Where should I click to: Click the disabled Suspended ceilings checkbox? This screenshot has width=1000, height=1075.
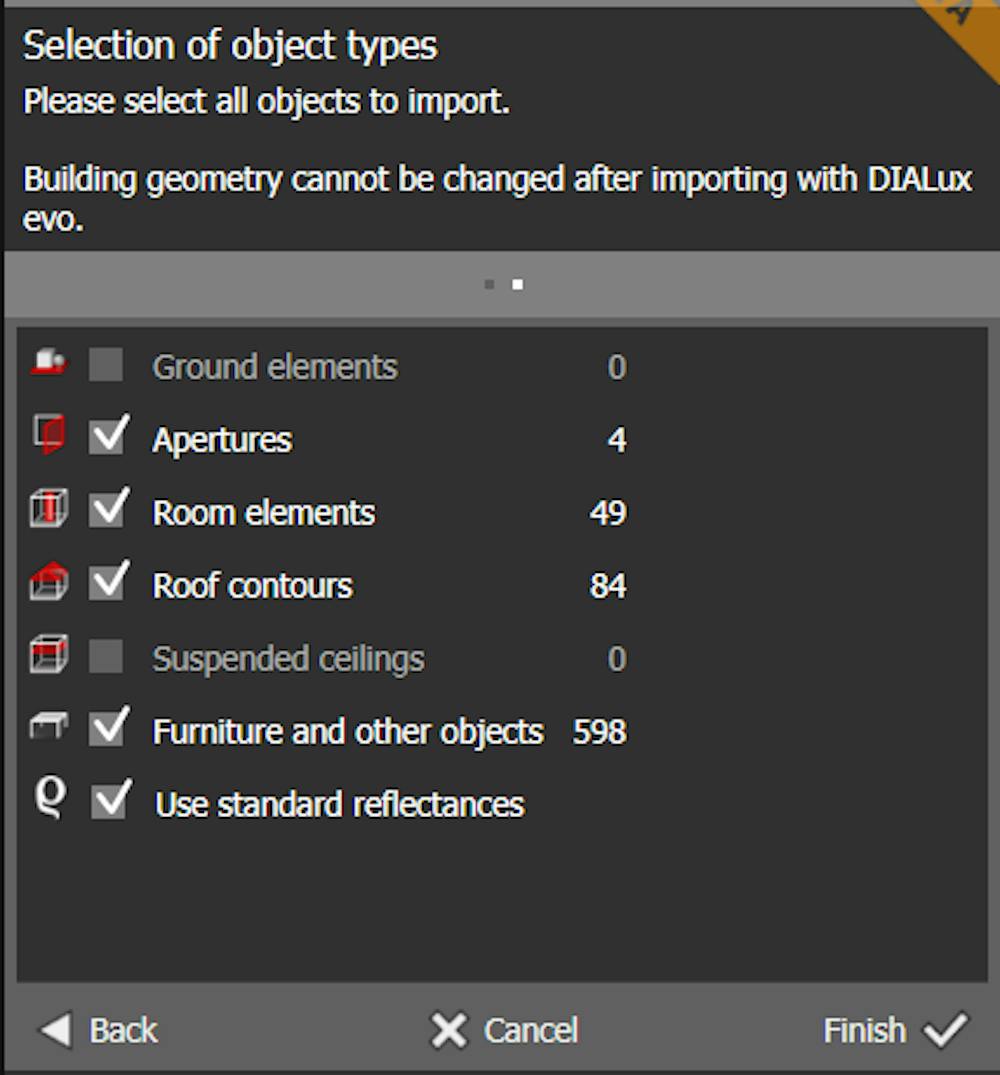(106, 656)
